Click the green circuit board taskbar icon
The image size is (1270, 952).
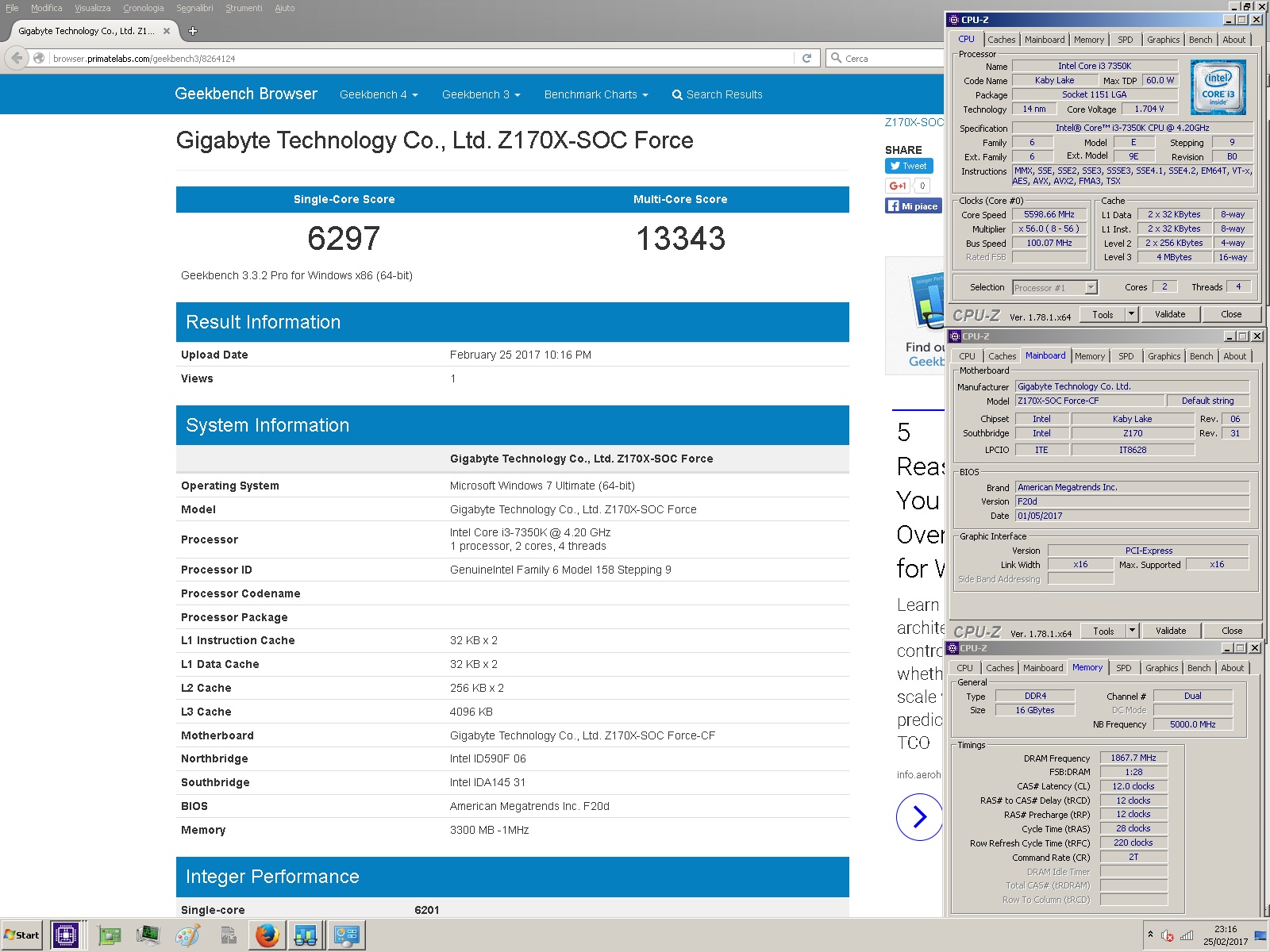coord(110,936)
